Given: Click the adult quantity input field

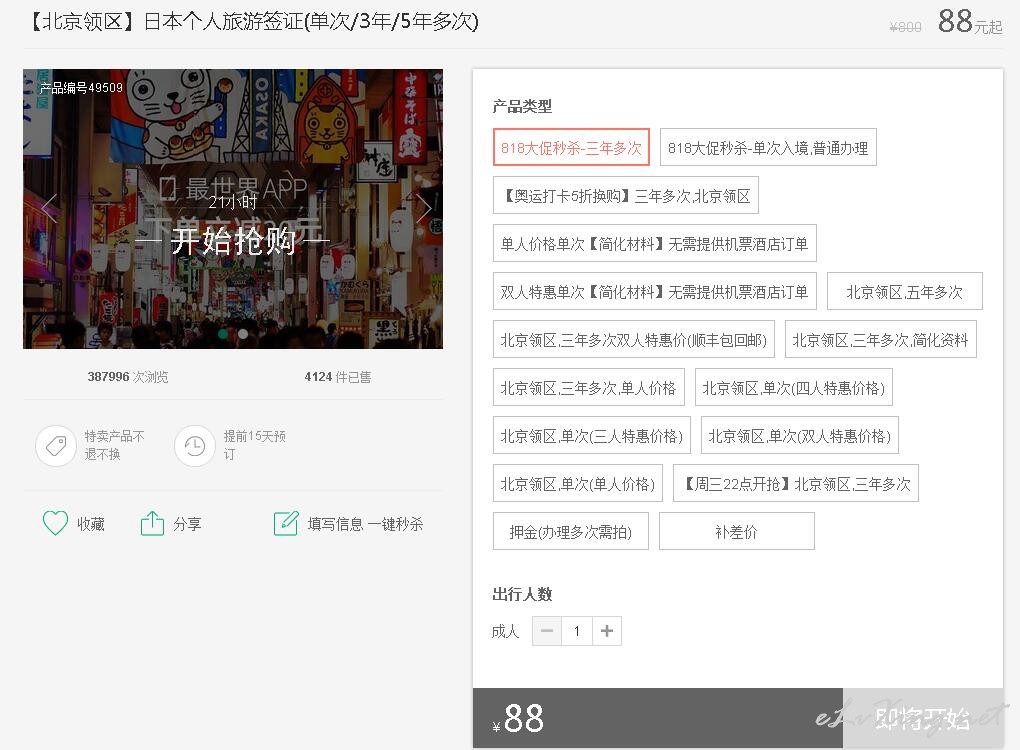Looking at the screenshot, I should pyautogui.click(x=577, y=631).
